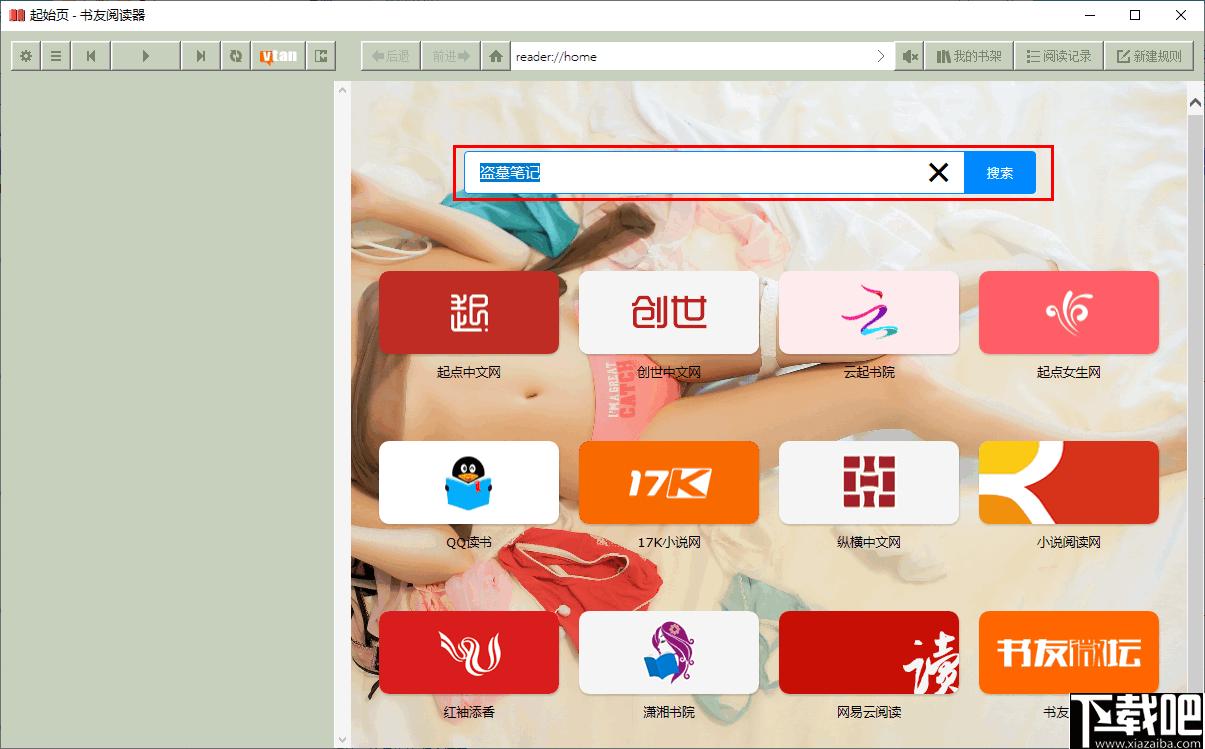Viewport: 1205px width, 749px height.
Task: Open 纵横中文网 tile
Action: point(869,482)
